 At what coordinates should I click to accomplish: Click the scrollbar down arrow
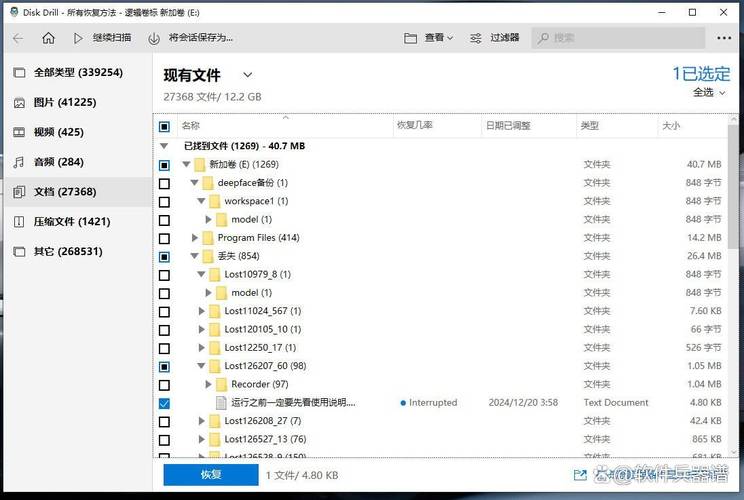click(x=734, y=452)
